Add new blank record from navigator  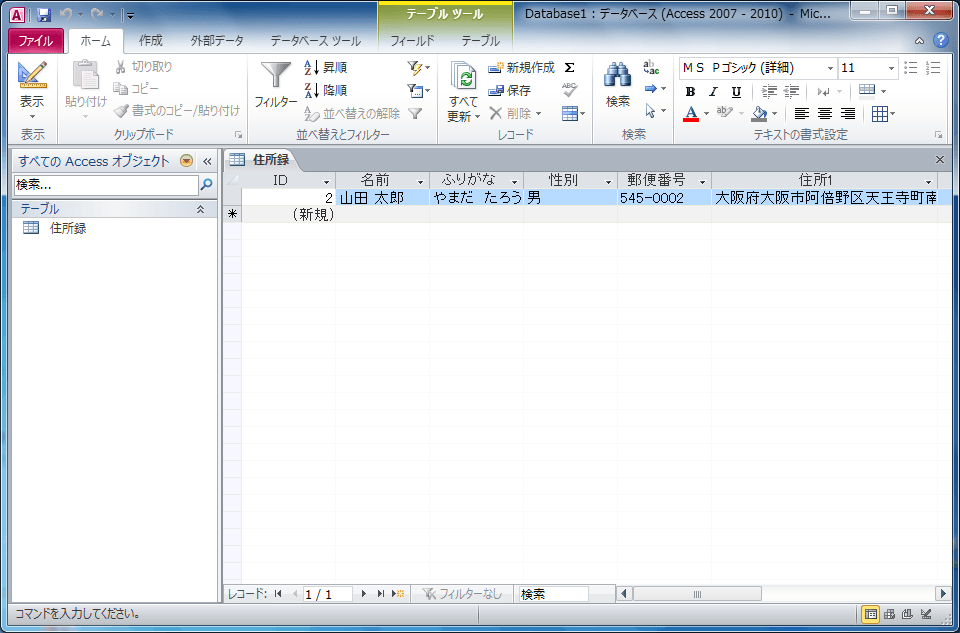pyautogui.click(x=398, y=594)
